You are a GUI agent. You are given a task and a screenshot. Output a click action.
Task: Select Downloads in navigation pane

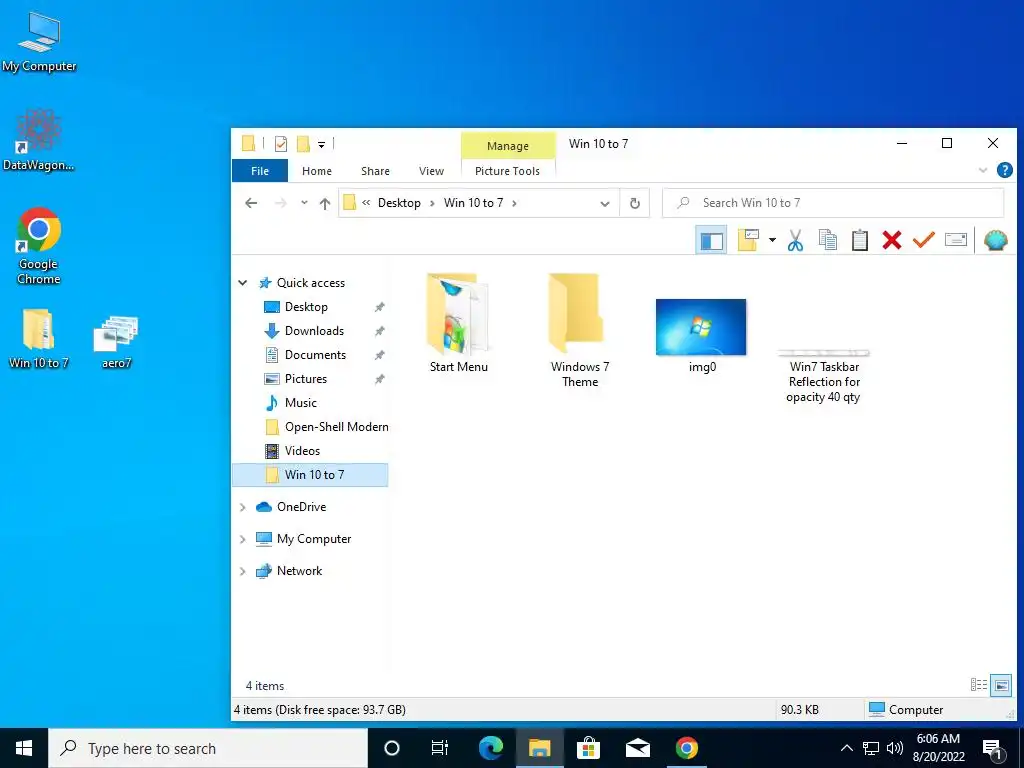point(314,331)
